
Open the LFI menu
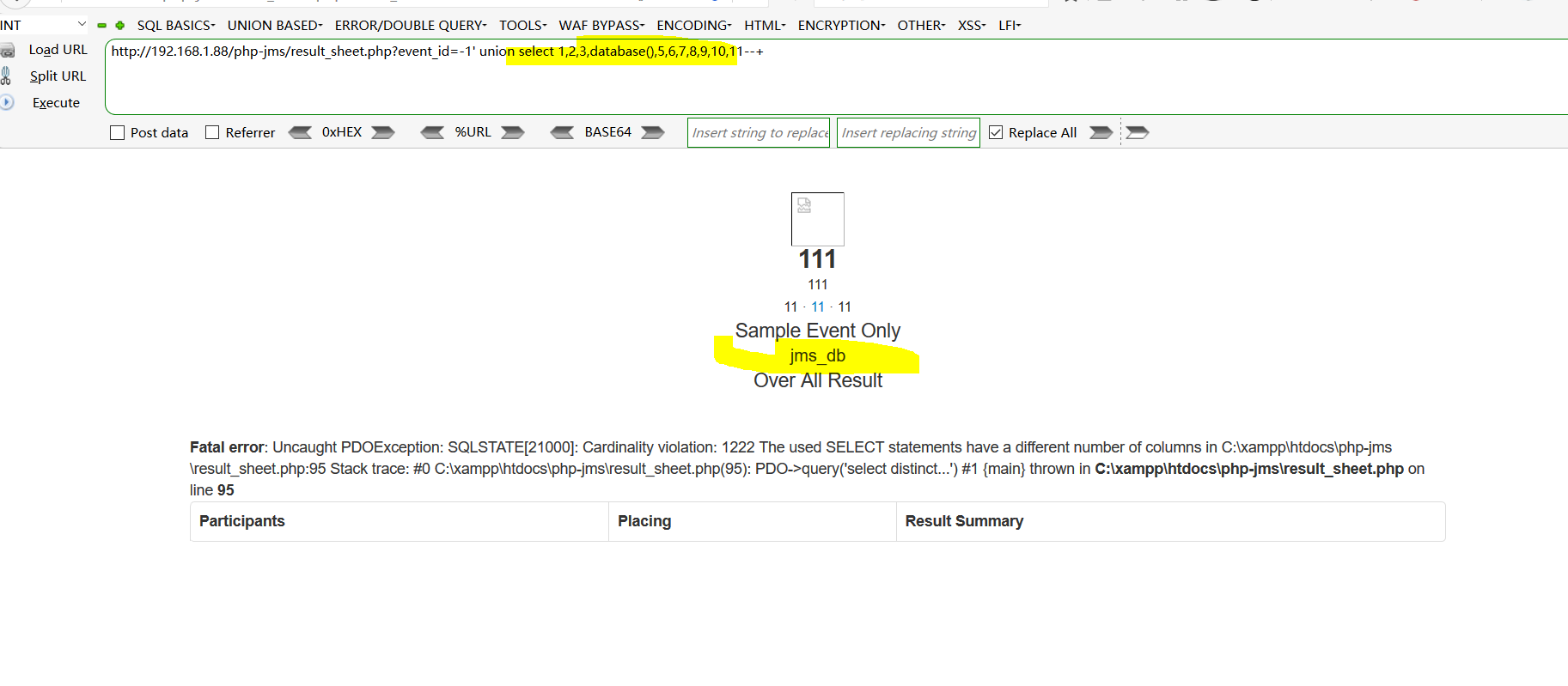coord(1010,26)
